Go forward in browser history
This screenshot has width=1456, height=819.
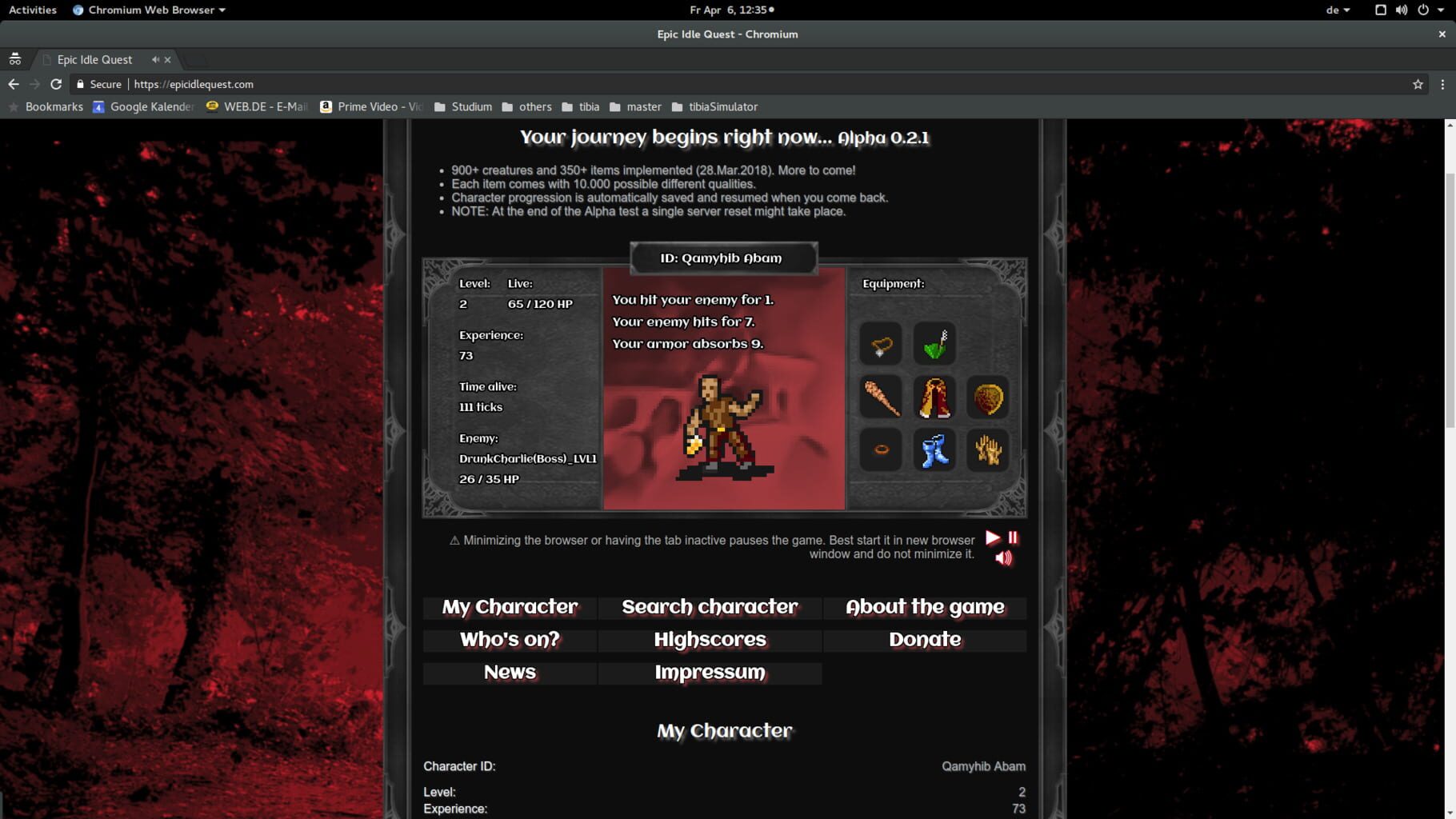pyautogui.click(x=34, y=84)
